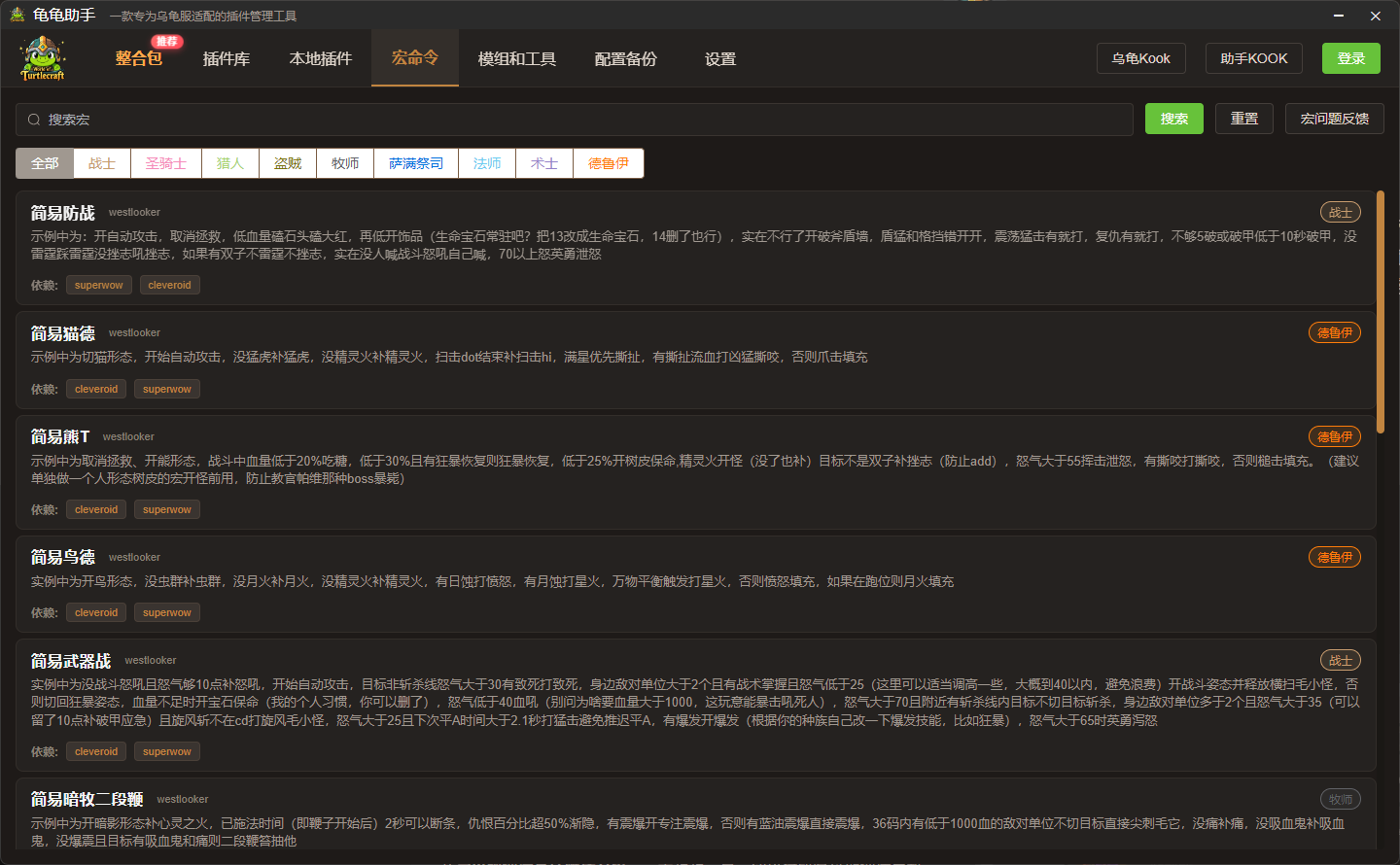Select the 全部 class filter
This screenshot has width=1400, height=865.
44,163
